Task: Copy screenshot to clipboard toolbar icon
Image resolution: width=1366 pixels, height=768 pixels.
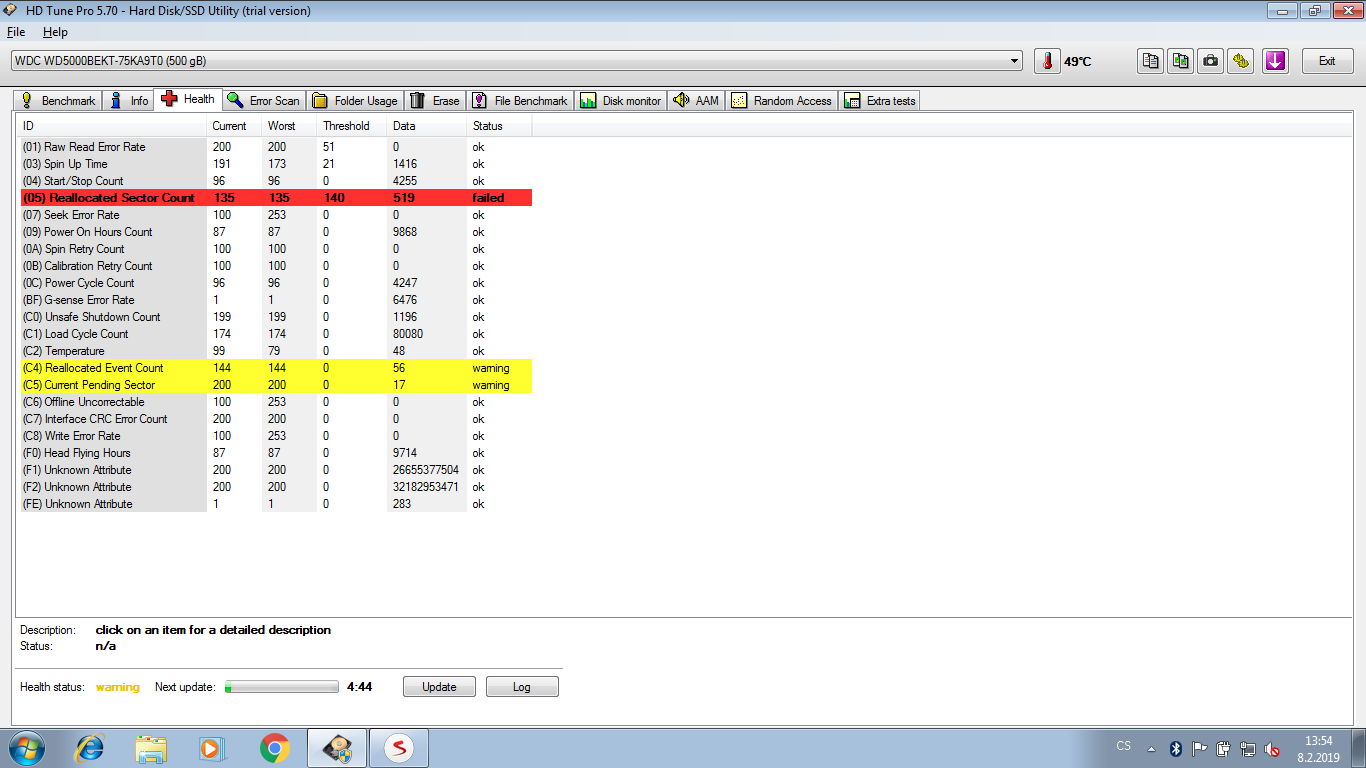Action: (1181, 61)
